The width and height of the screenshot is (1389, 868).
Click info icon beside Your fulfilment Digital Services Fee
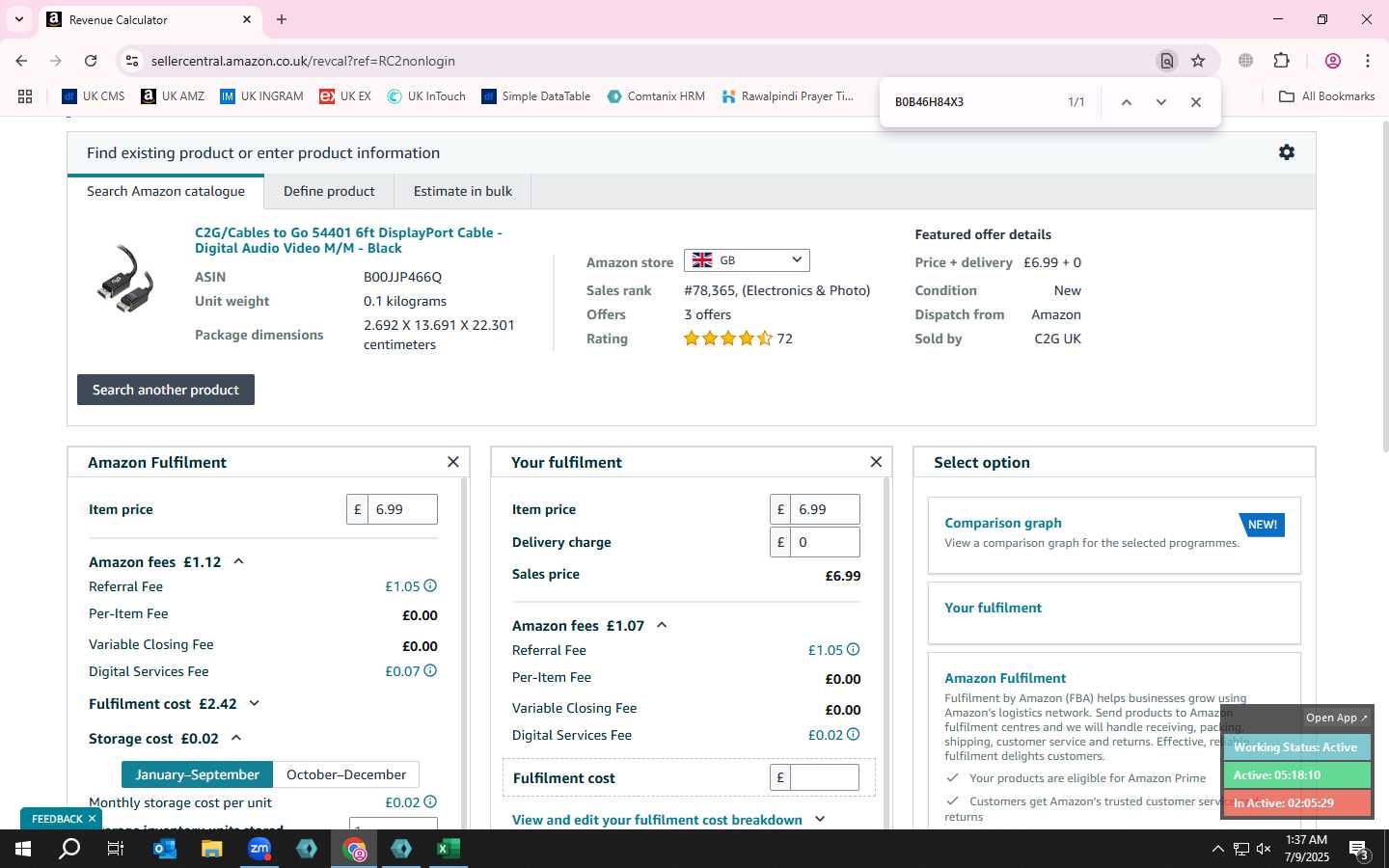[x=853, y=734]
